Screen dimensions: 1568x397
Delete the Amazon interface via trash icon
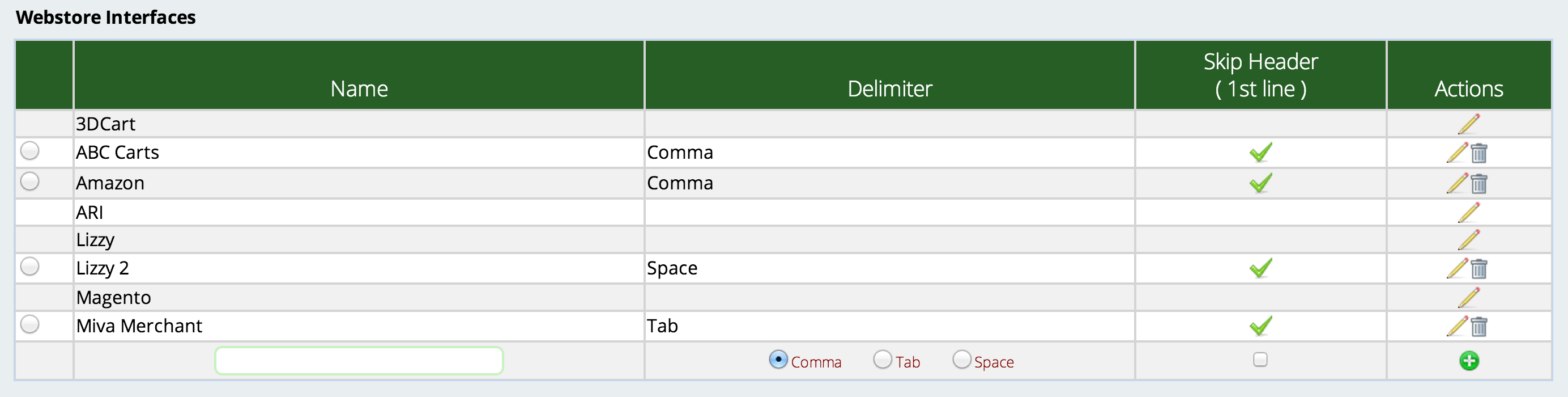(1479, 184)
